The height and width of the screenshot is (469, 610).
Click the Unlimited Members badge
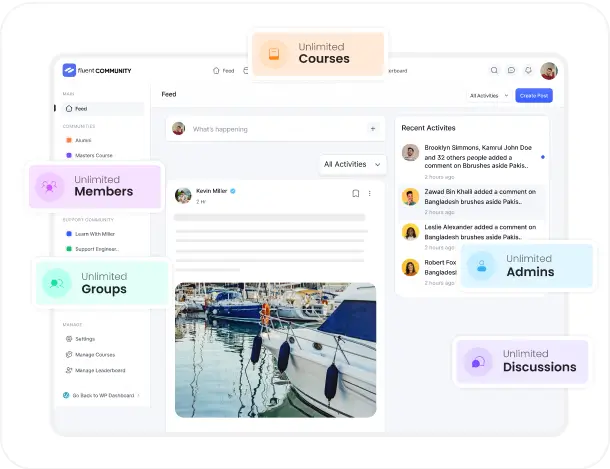pos(95,186)
